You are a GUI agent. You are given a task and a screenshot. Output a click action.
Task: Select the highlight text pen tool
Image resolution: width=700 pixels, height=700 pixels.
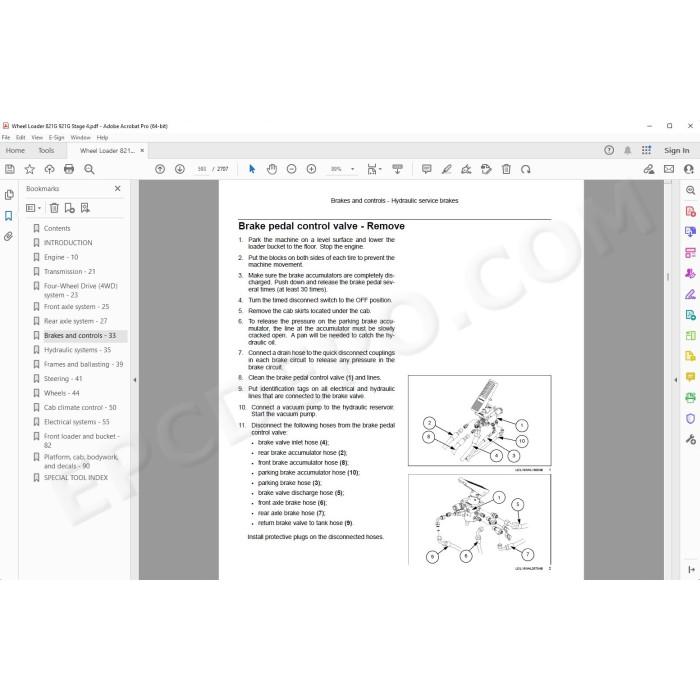pos(446,169)
